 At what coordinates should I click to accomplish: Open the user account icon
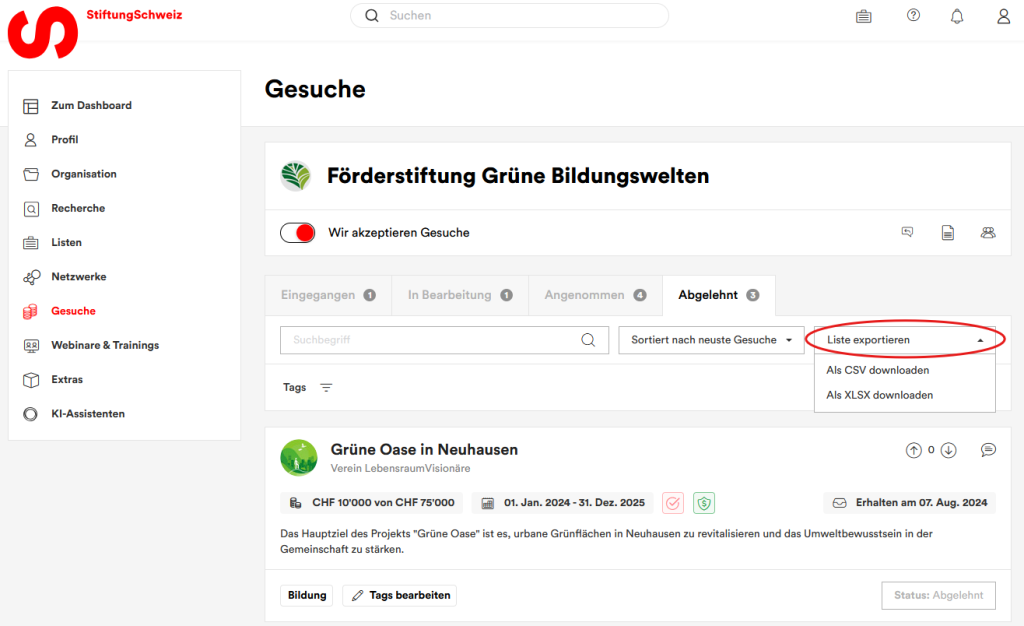coord(1003,16)
